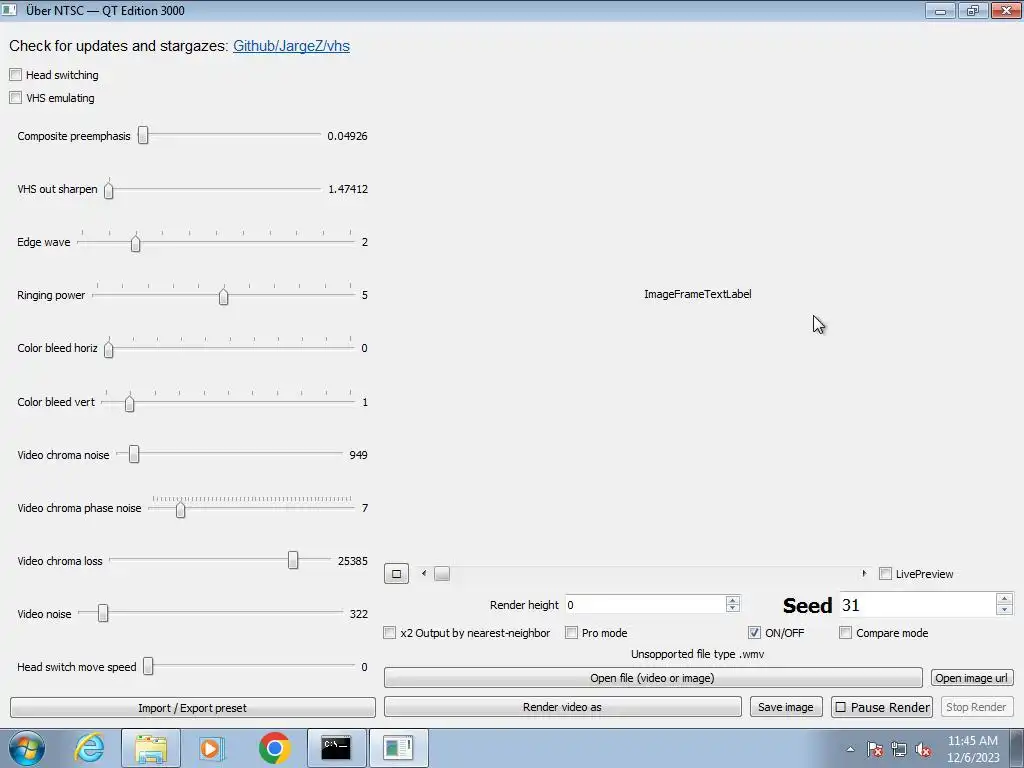Click the Video chroma phase noise slider handle

point(180,509)
